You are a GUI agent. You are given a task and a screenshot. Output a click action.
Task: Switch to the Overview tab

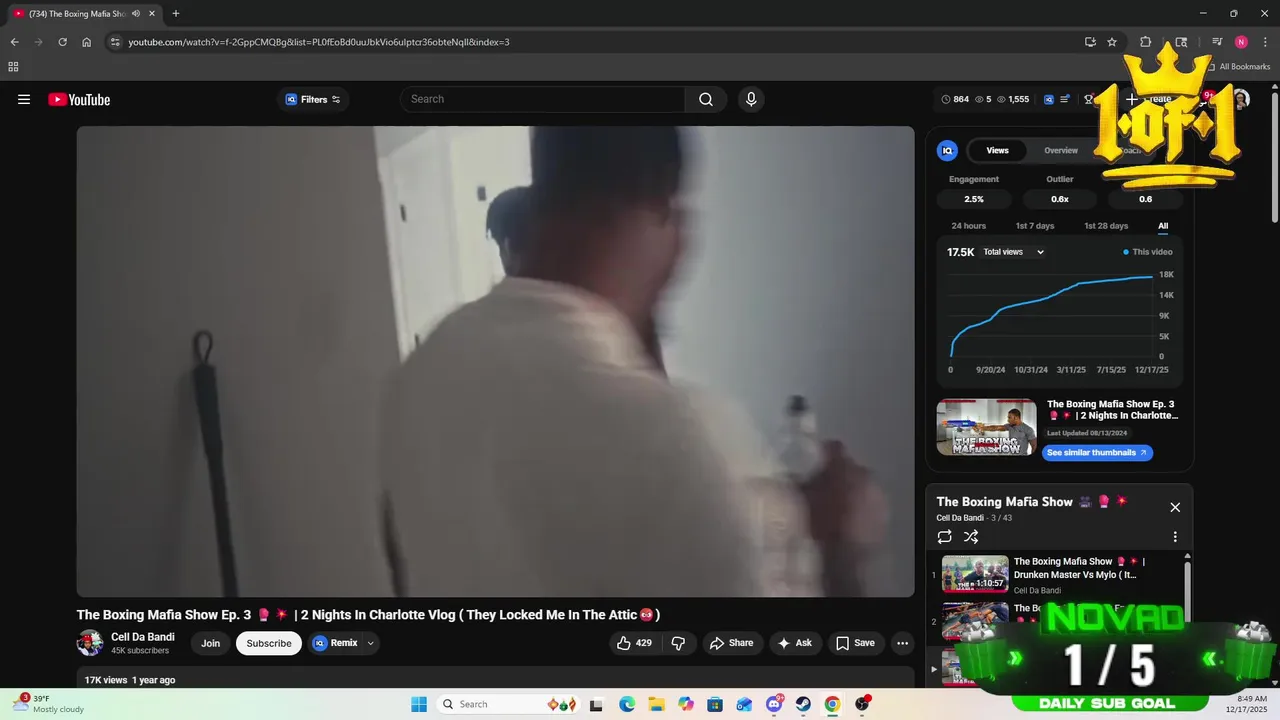pyautogui.click(x=1061, y=150)
